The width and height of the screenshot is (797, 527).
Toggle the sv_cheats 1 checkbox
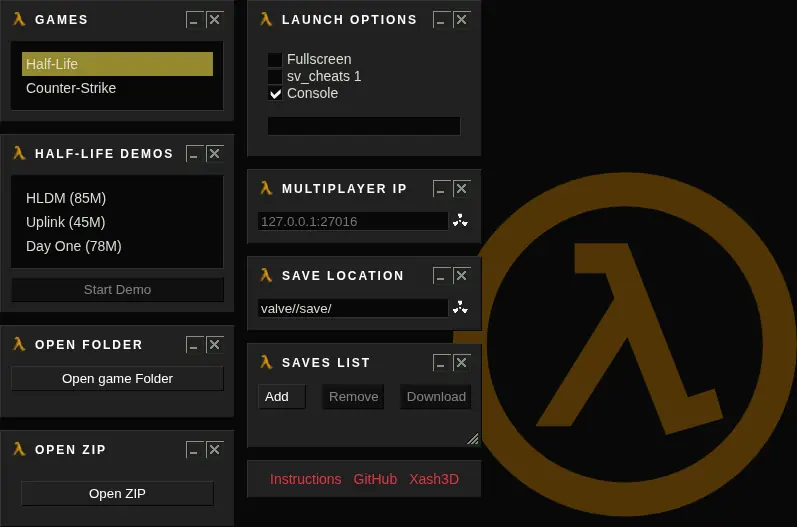(275, 77)
